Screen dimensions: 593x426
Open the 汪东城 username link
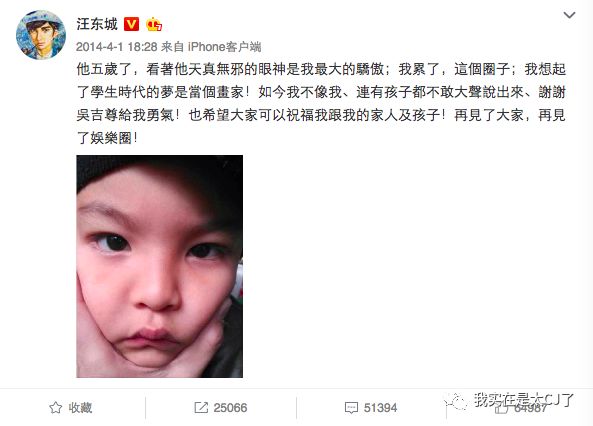click(97, 24)
